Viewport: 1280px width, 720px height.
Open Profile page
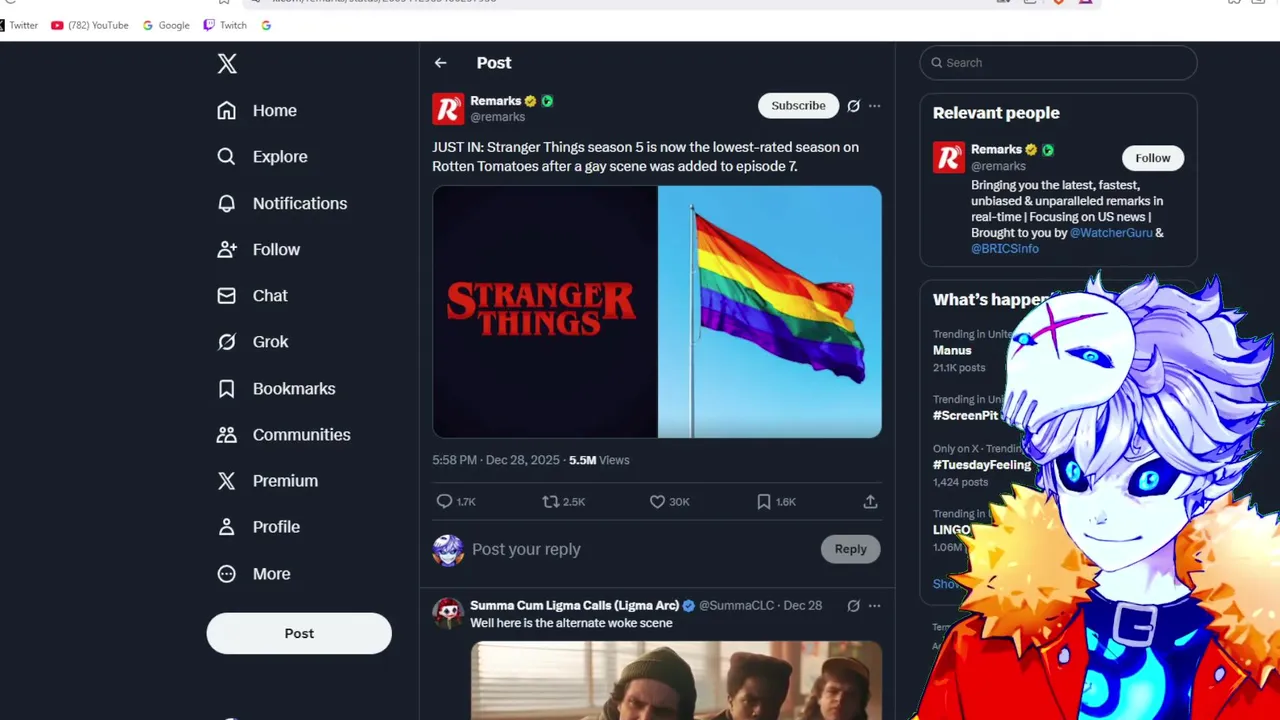(258, 527)
